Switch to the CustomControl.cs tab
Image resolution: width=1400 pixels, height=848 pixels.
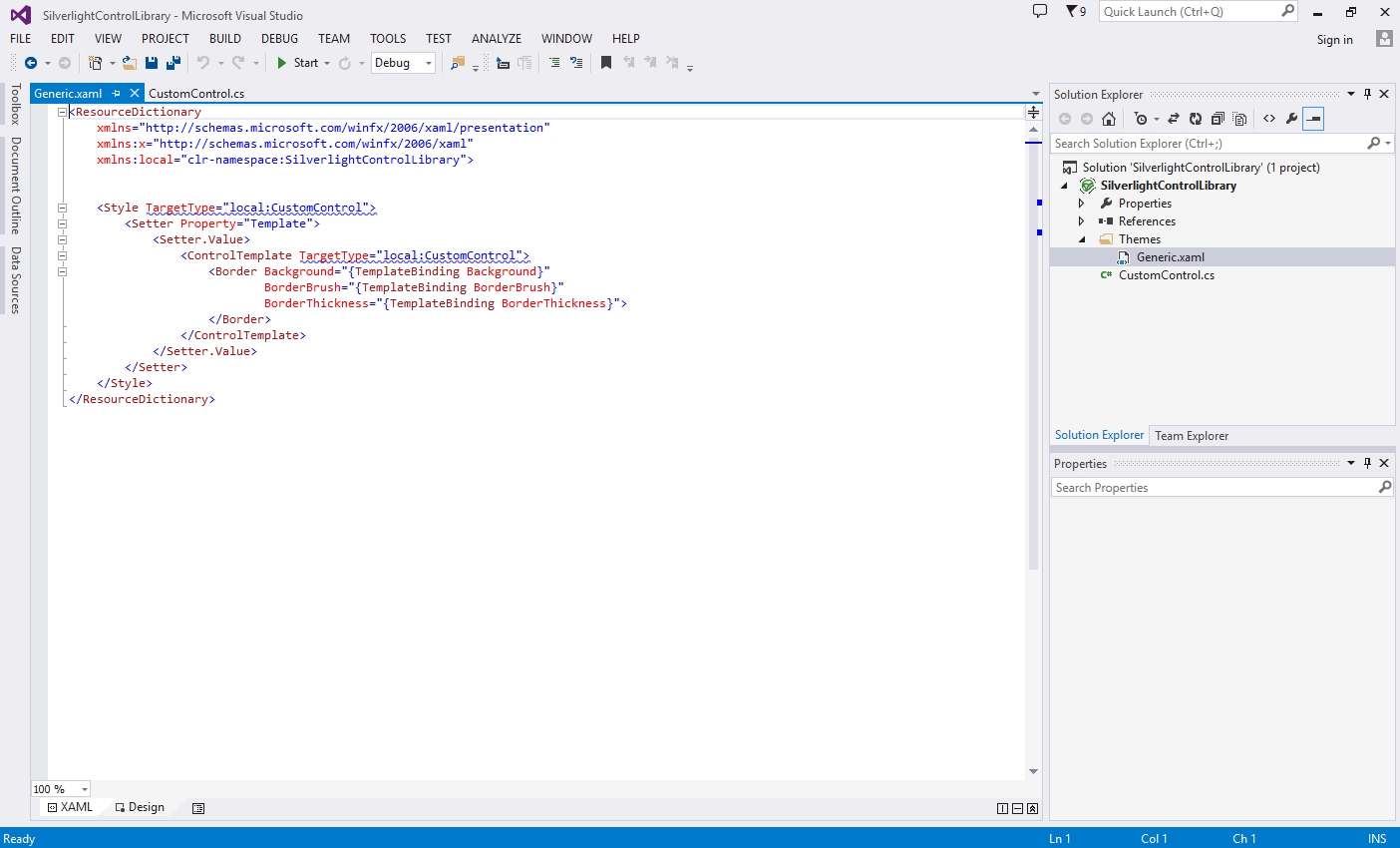[x=196, y=93]
